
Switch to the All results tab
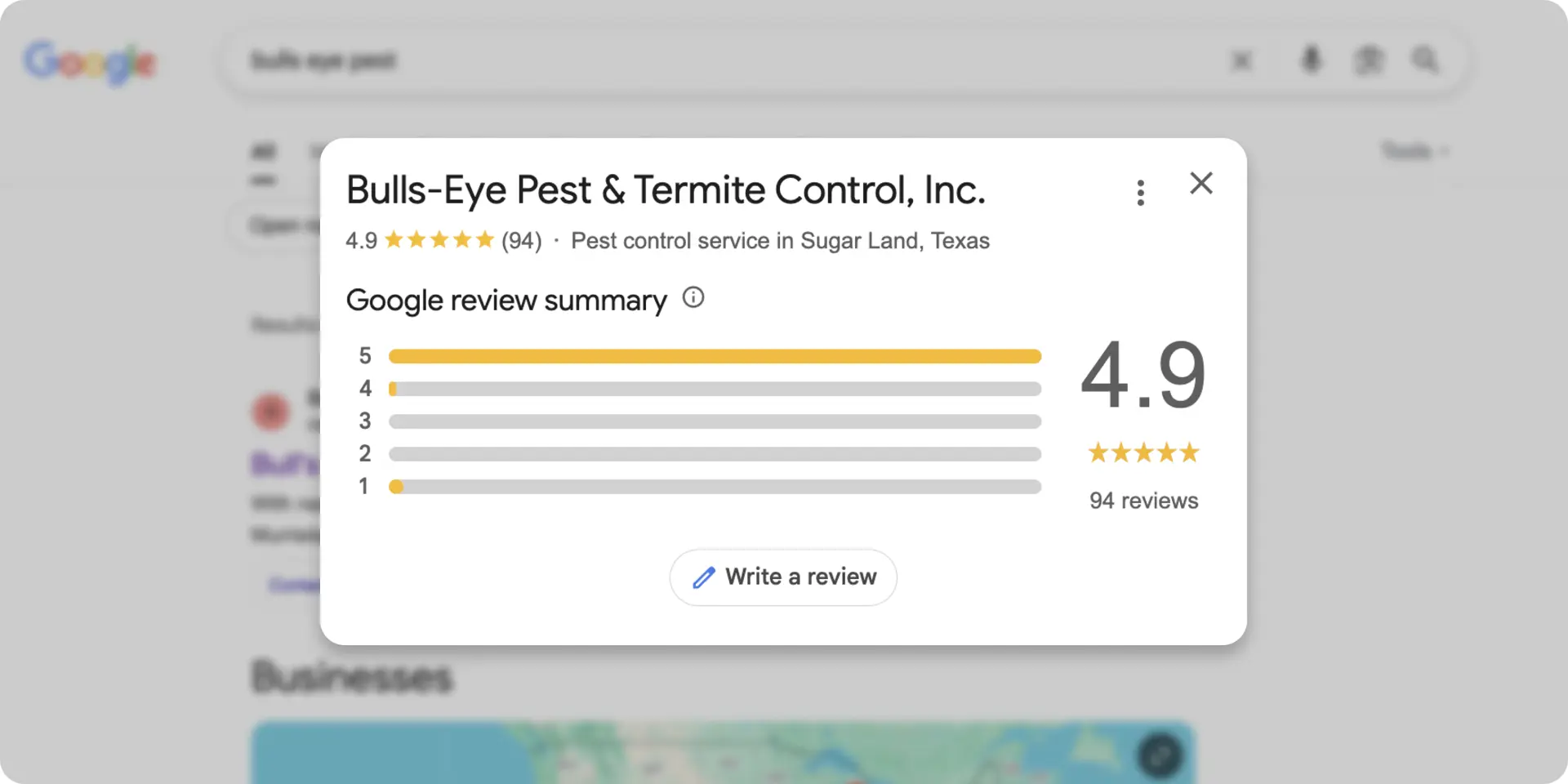263,152
